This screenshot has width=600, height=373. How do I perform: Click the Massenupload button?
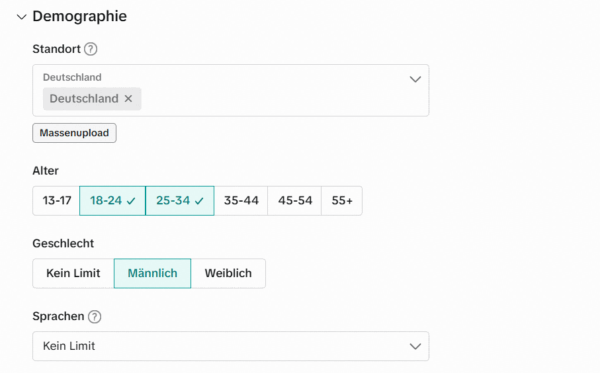pos(74,133)
